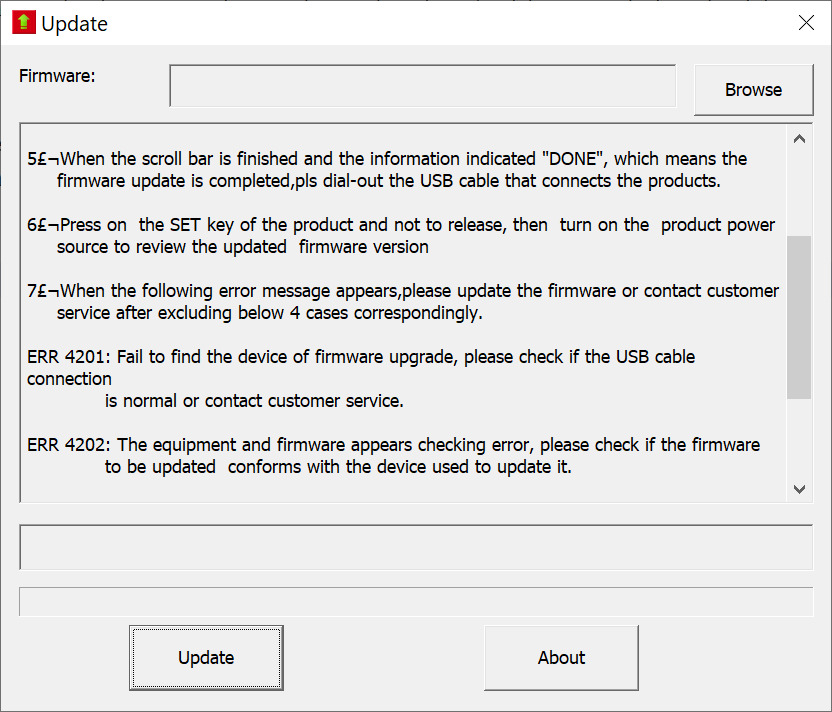Click the red arrow Update app icon
Image resolution: width=832 pixels, height=712 pixels.
tap(23, 23)
